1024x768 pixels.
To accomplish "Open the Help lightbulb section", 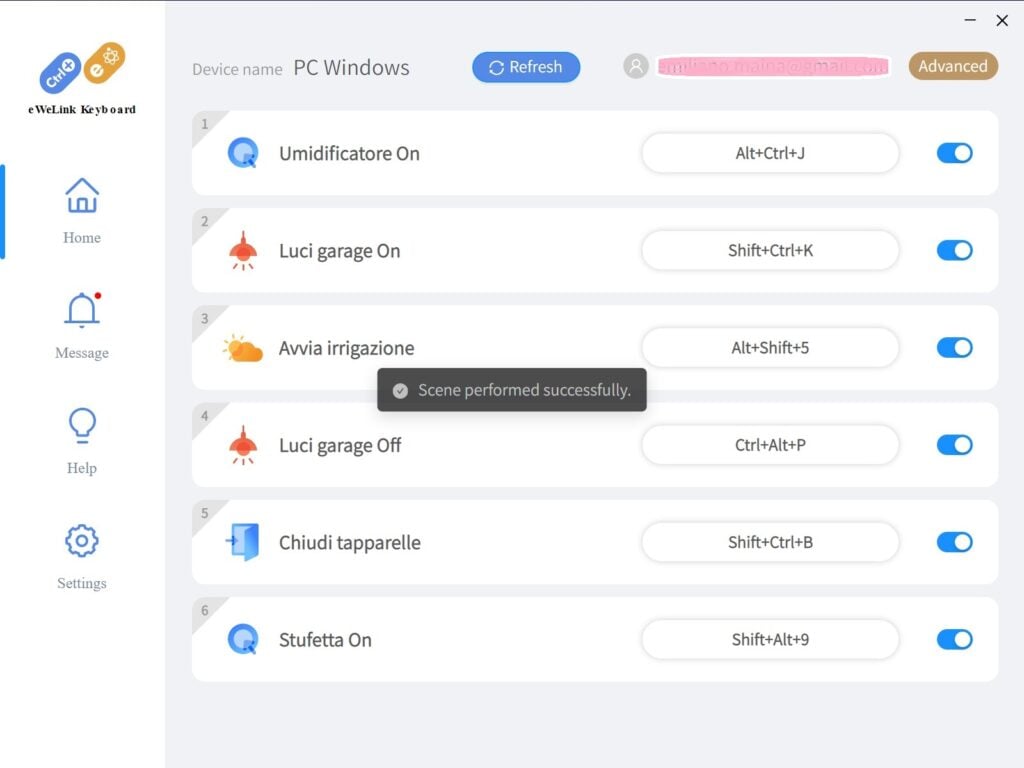I will 82,441.
